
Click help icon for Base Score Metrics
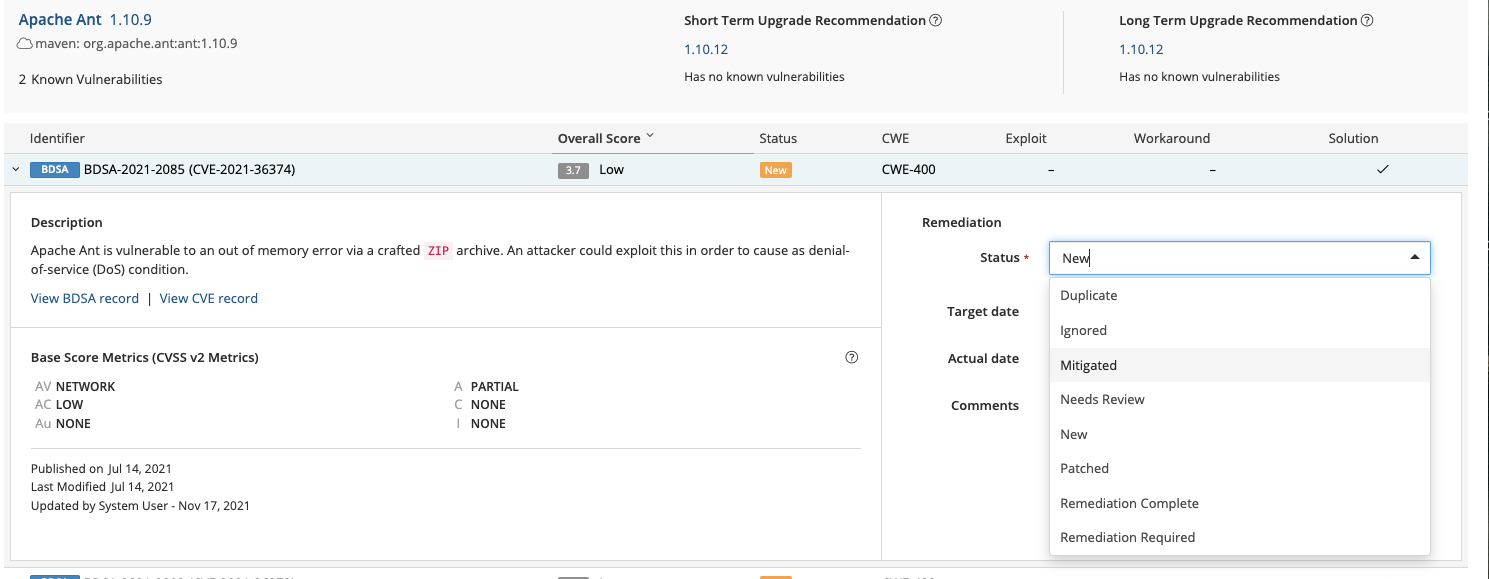click(852, 357)
